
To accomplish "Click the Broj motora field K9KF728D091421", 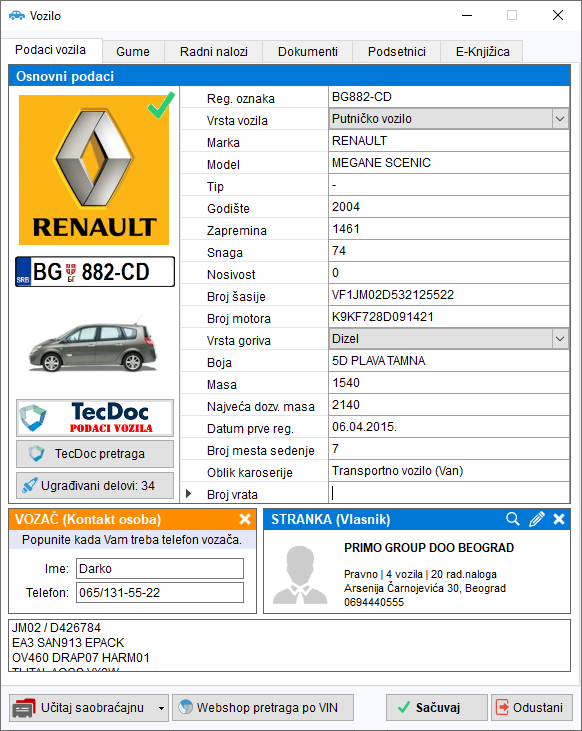I will click(x=449, y=317).
